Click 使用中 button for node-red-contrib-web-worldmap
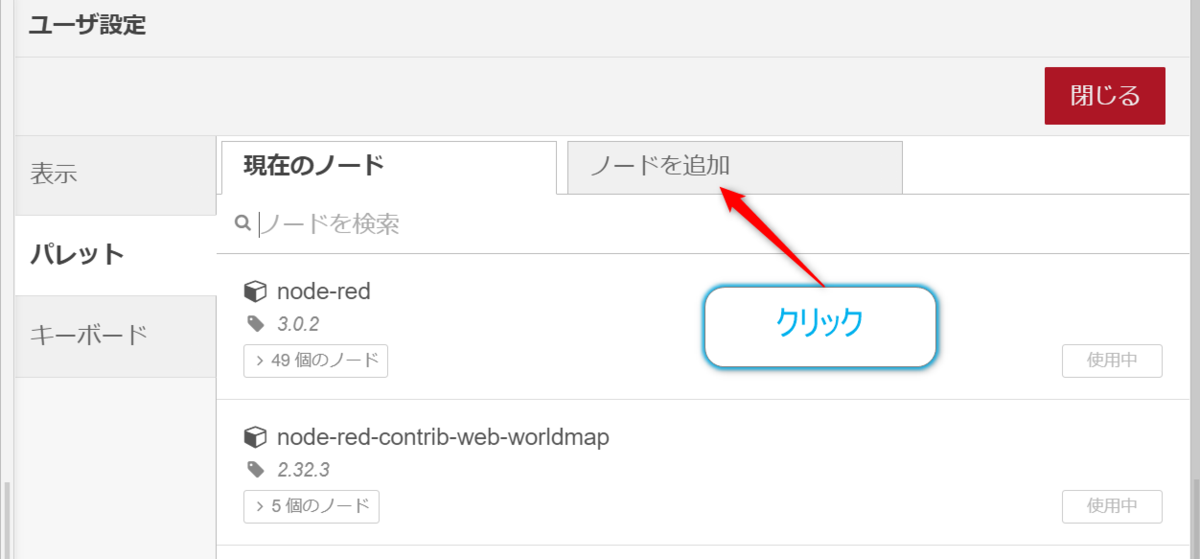The image size is (1200, 559). [x=1112, y=506]
